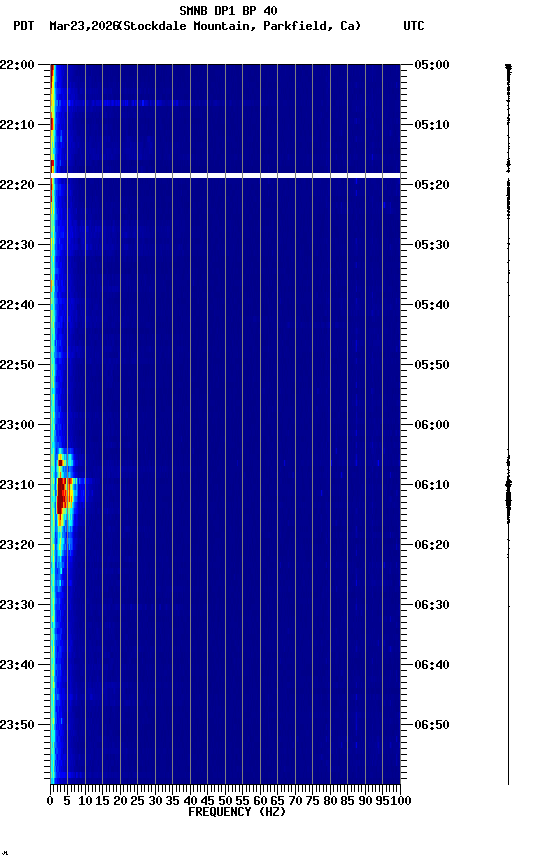Click the 06:30 UTC time label
This screenshot has height=864, width=552.
click(x=432, y=606)
